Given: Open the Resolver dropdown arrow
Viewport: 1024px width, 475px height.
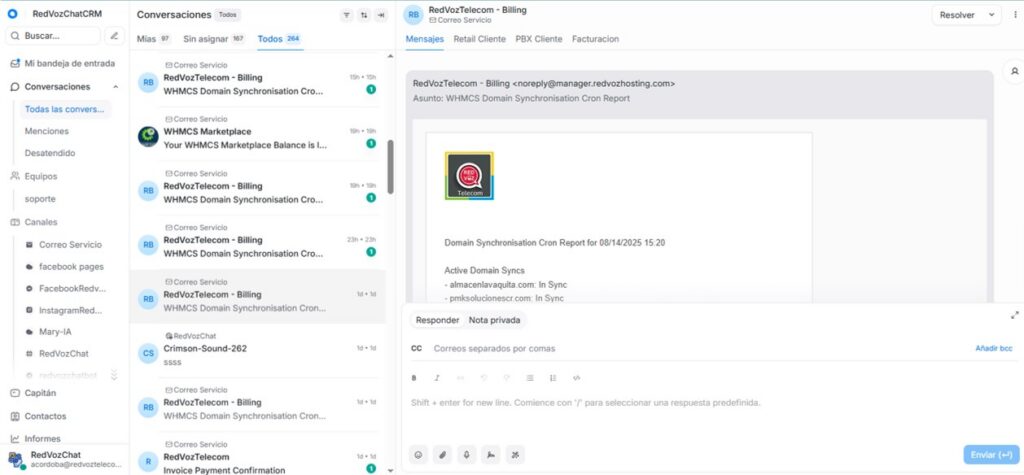Looking at the screenshot, I should point(991,15).
